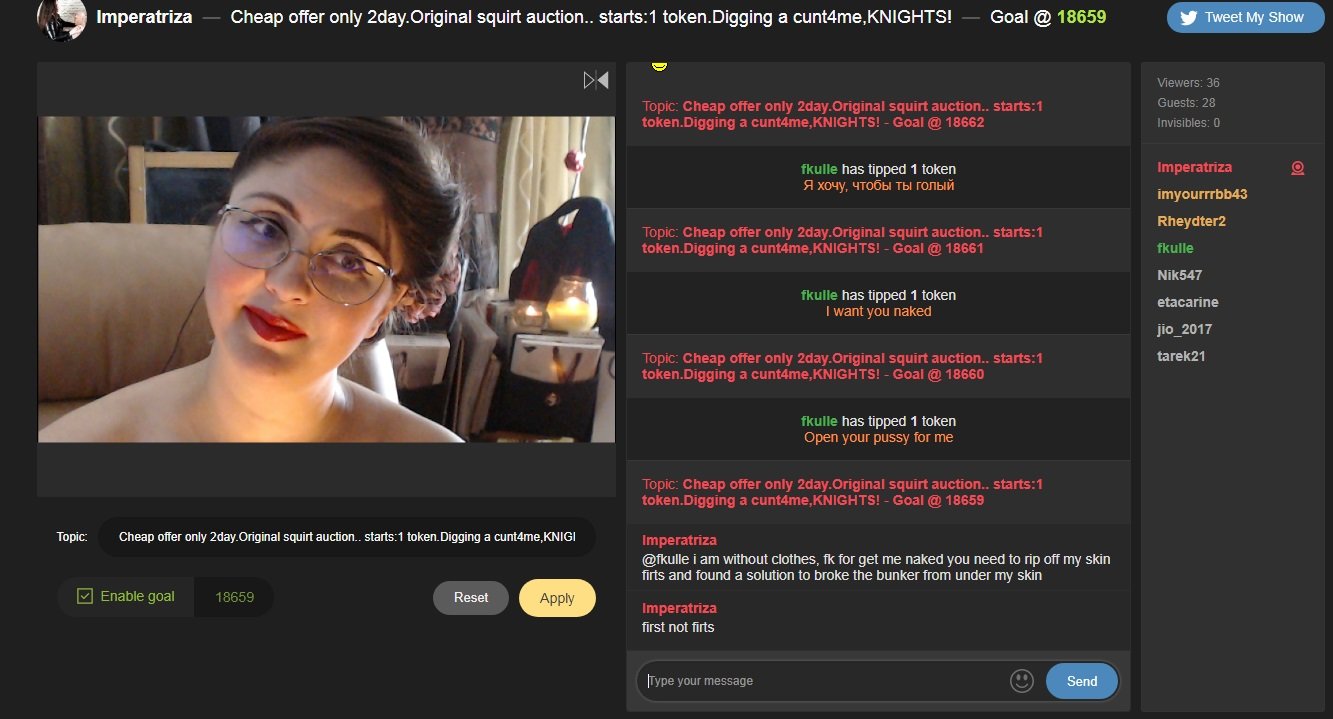Click the Tweet My Show button
The image size is (1333, 719).
pos(1244,17)
